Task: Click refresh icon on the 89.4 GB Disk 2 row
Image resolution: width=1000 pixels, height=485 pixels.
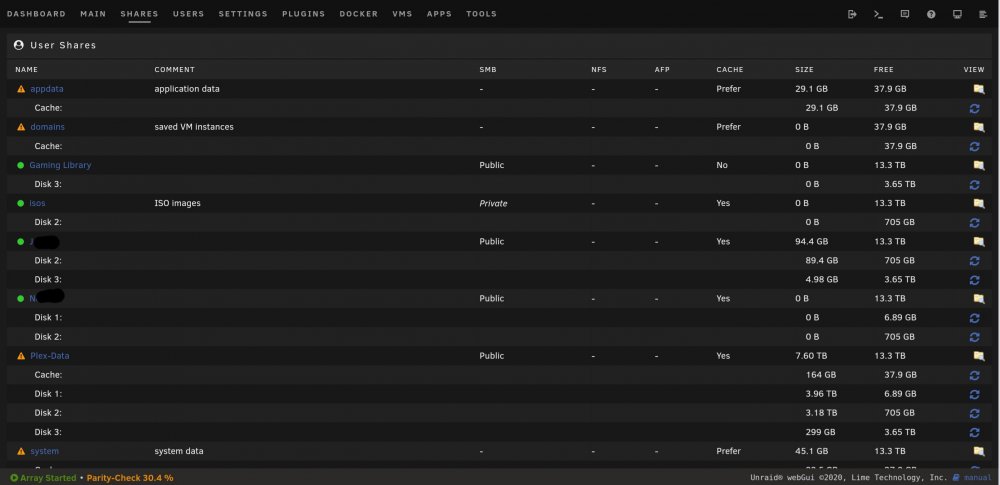Action: [974, 261]
